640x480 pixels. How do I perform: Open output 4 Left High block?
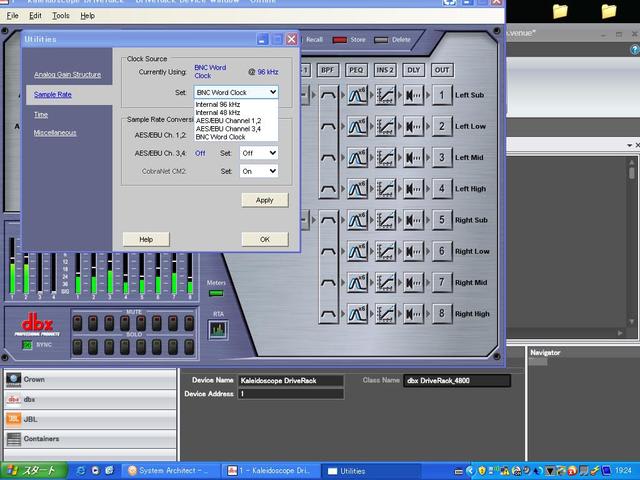[442, 189]
